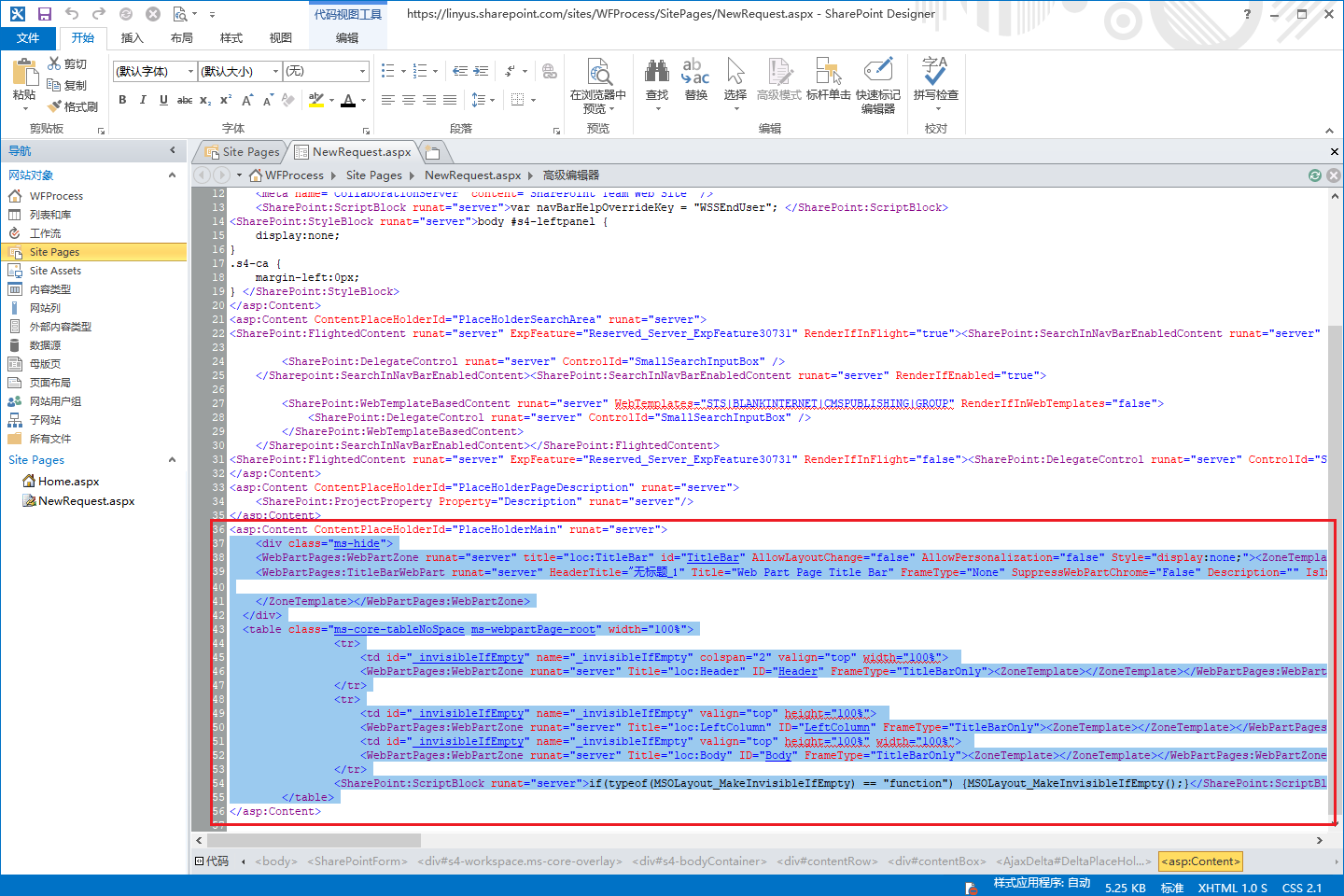Collapse the 网站对象 navigation section
Viewport: 1344px width, 896px height.
click(x=172, y=175)
